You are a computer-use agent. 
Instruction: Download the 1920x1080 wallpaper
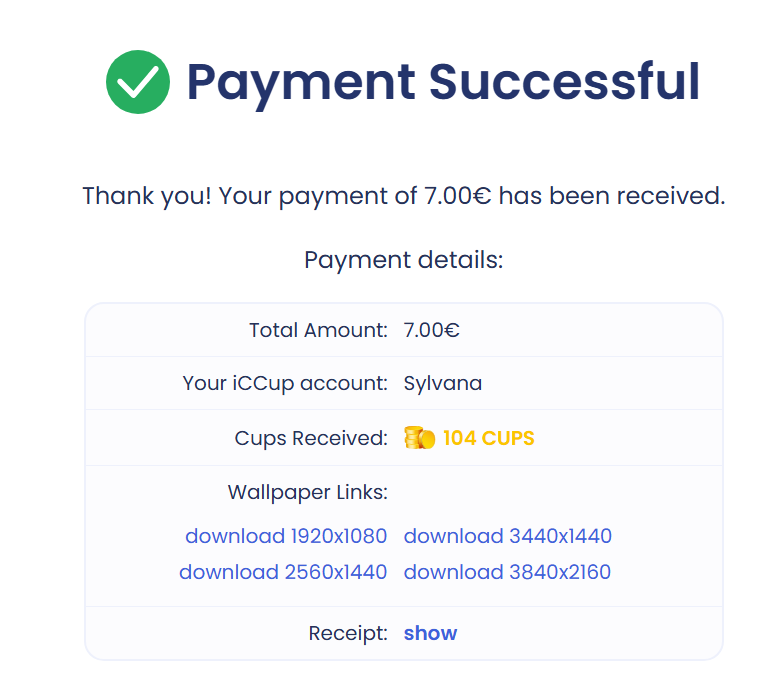coord(286,536)
